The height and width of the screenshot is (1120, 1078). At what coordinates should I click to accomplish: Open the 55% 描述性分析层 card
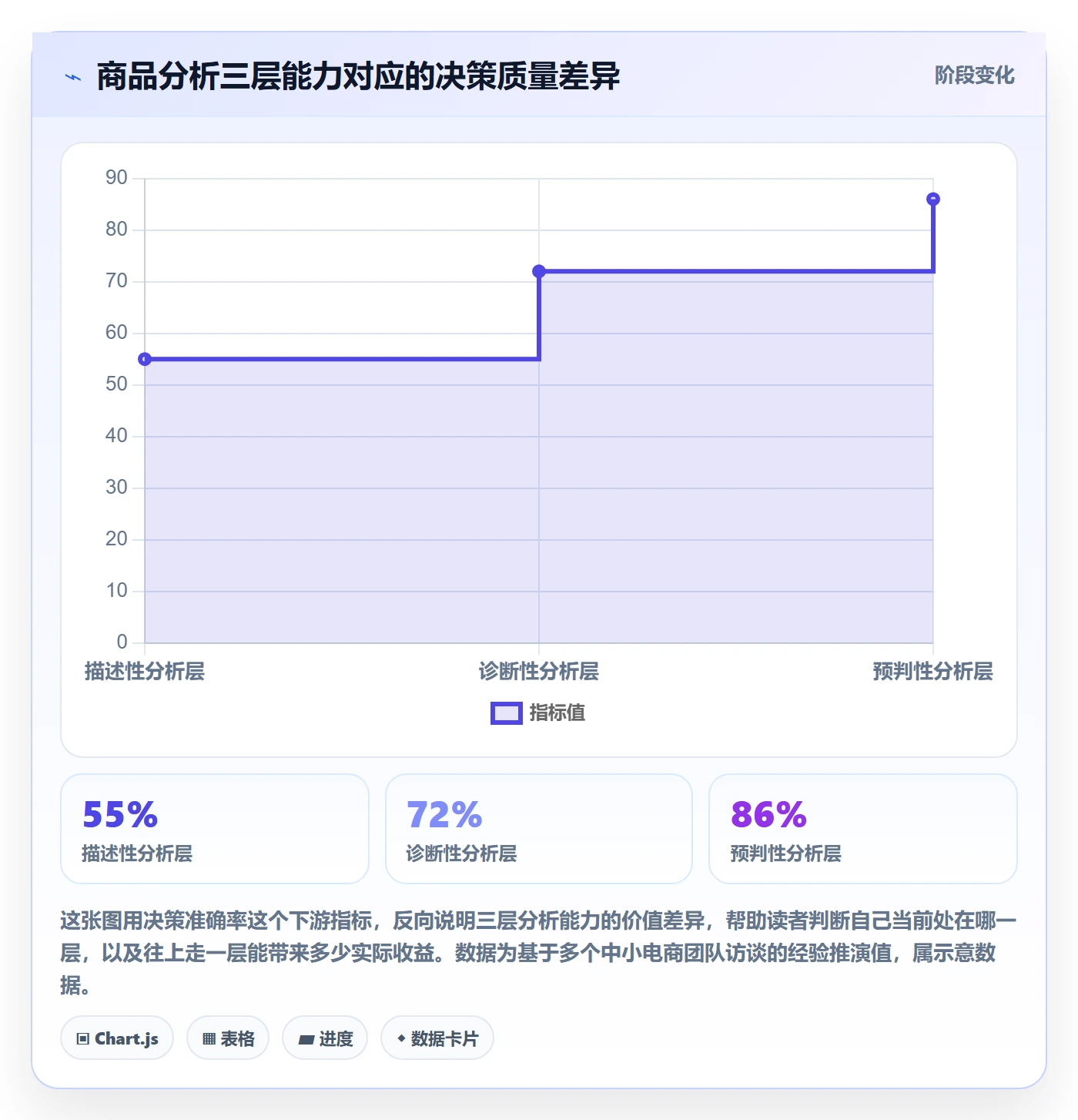[215, 829]
